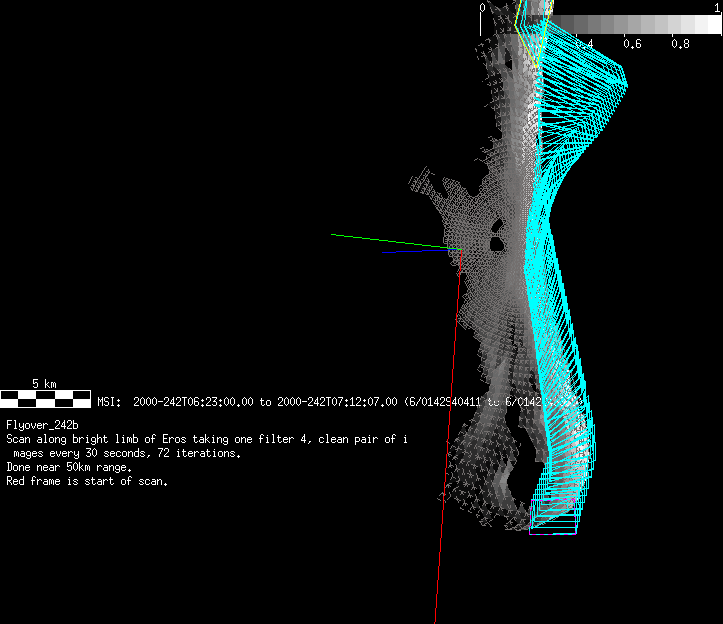
Task: Click the 0 marker at the legend start
Action: point(483,7)
